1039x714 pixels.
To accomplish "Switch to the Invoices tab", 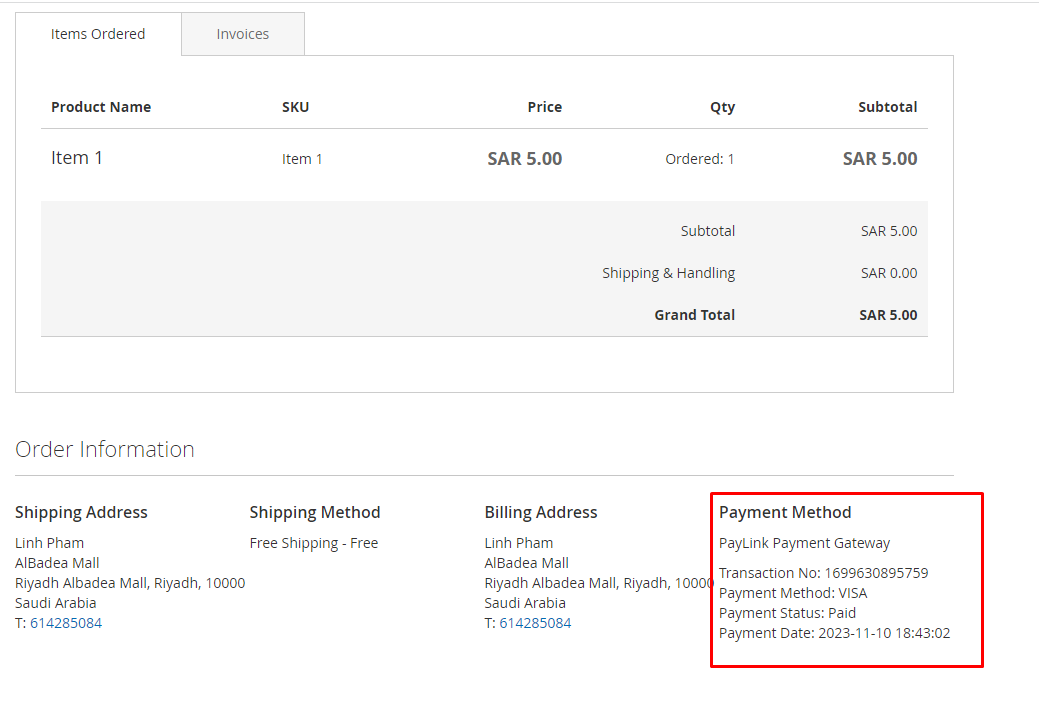I will (x=243, y=34).
